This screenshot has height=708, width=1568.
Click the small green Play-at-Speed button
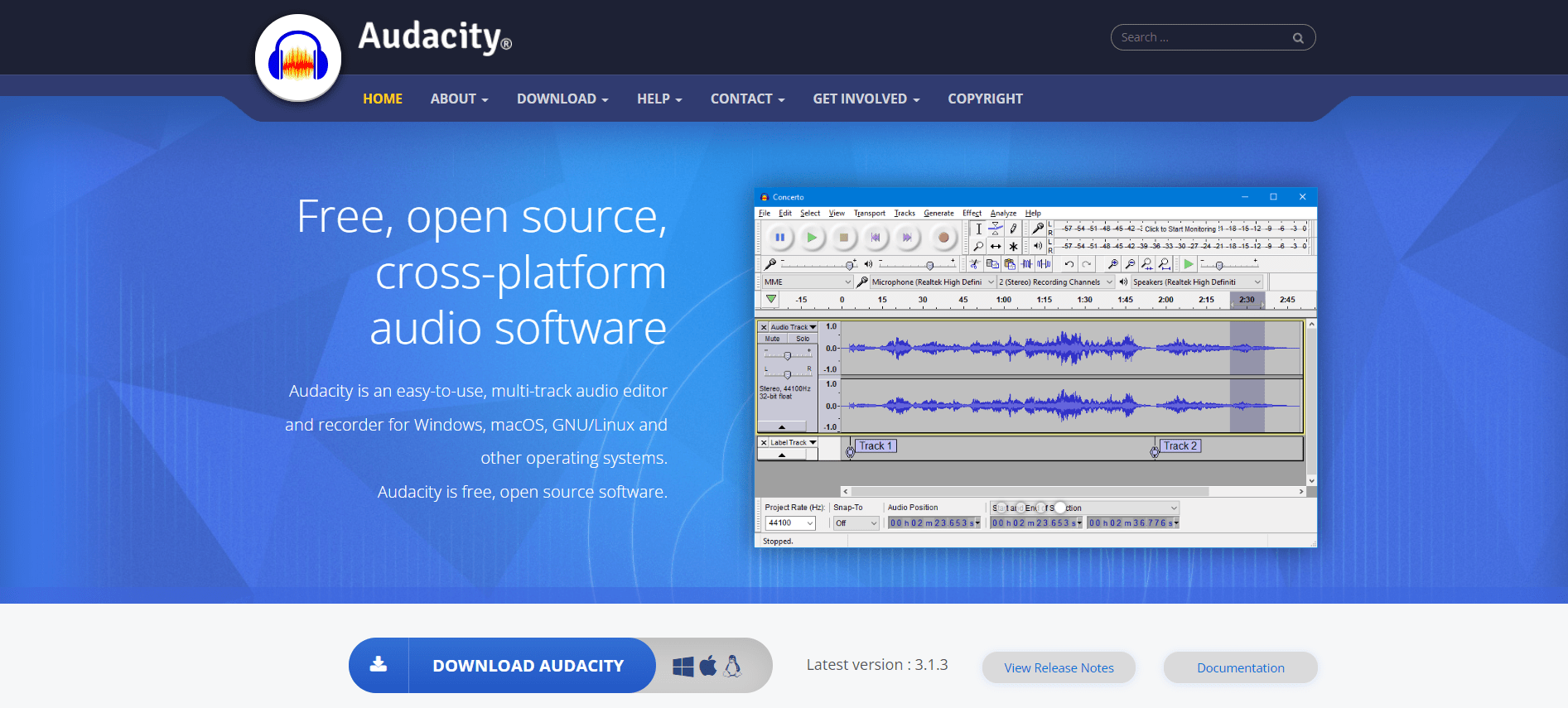tap(1189, 264)
